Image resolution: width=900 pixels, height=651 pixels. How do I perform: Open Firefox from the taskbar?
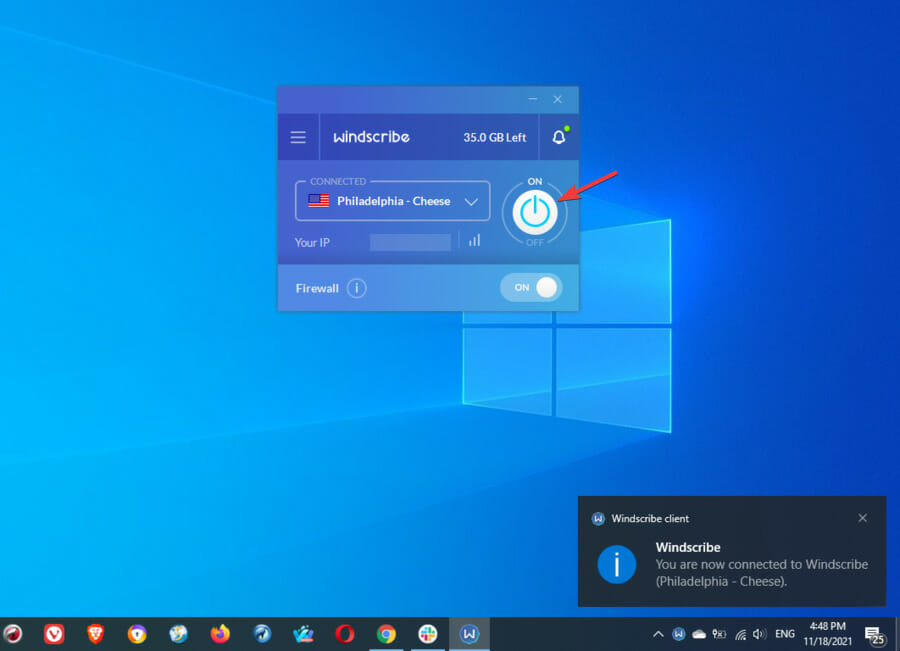pos(220,633)
